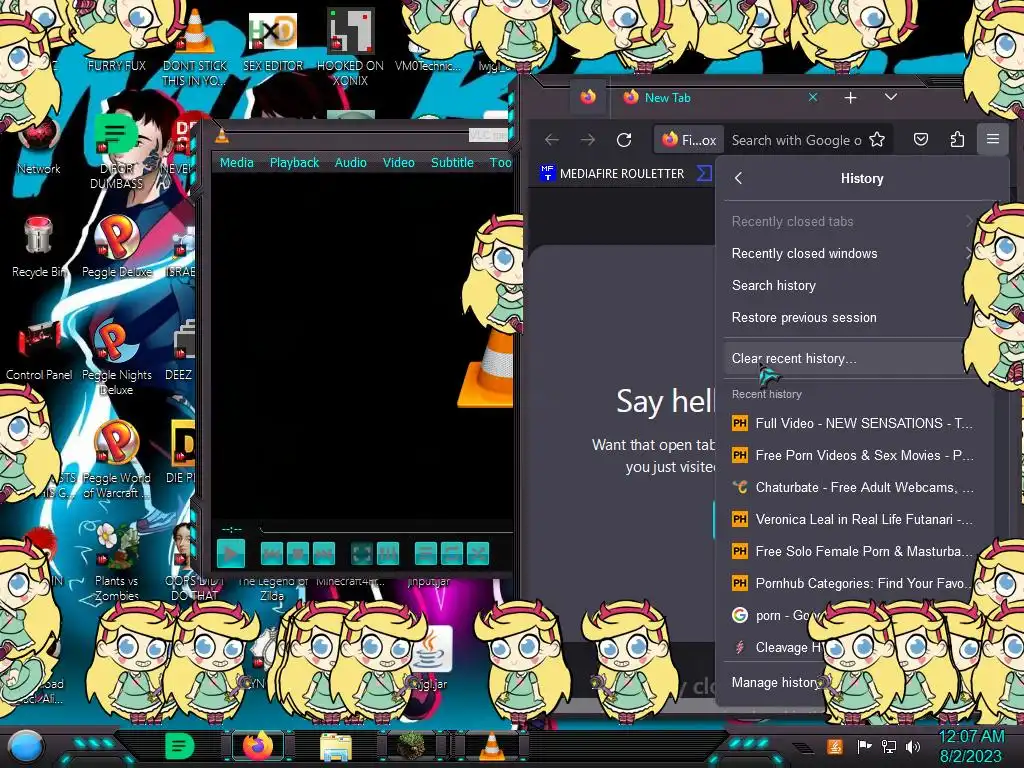This screenshot has height=768, width=1024.
Task: Play media with the VLC play button
Action: coord(231,554)
